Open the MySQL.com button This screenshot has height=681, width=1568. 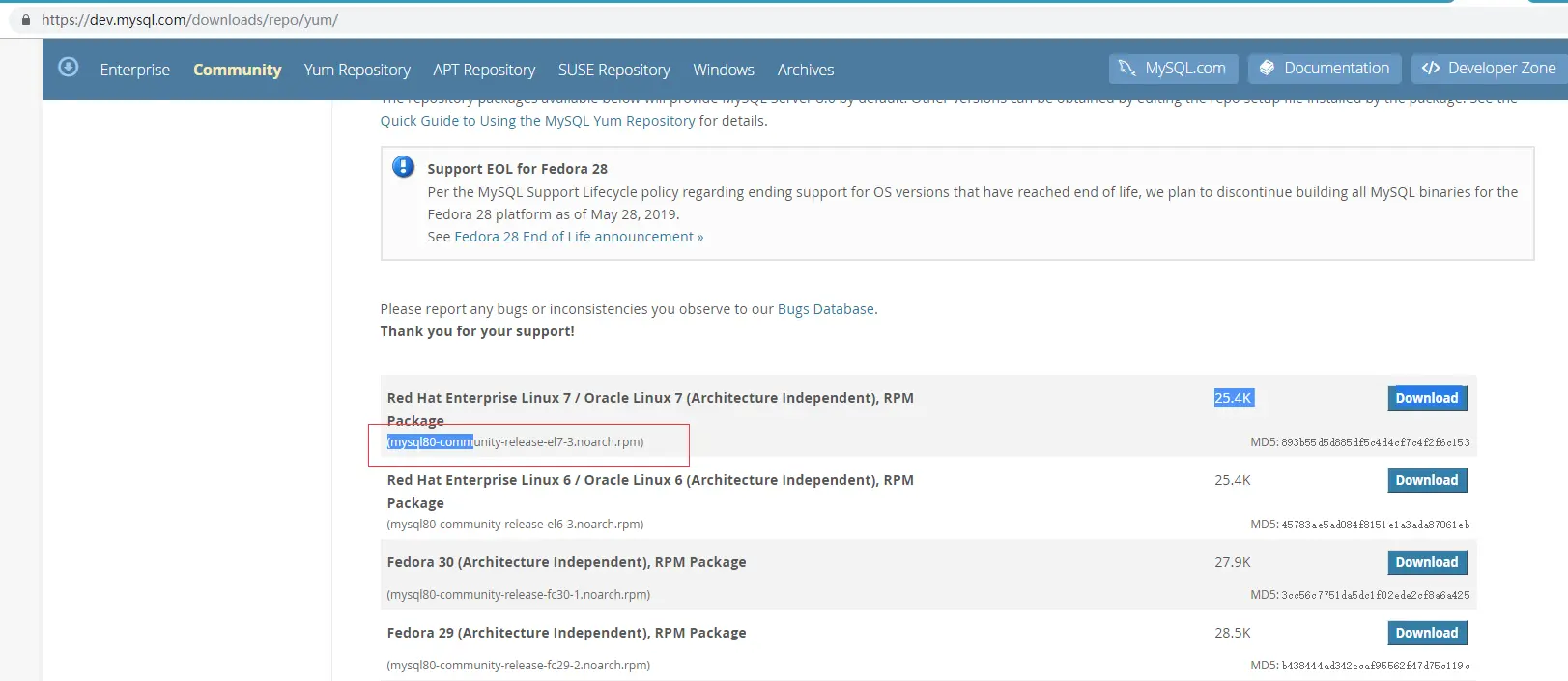pyautogui.click(x=1174, y=69)
